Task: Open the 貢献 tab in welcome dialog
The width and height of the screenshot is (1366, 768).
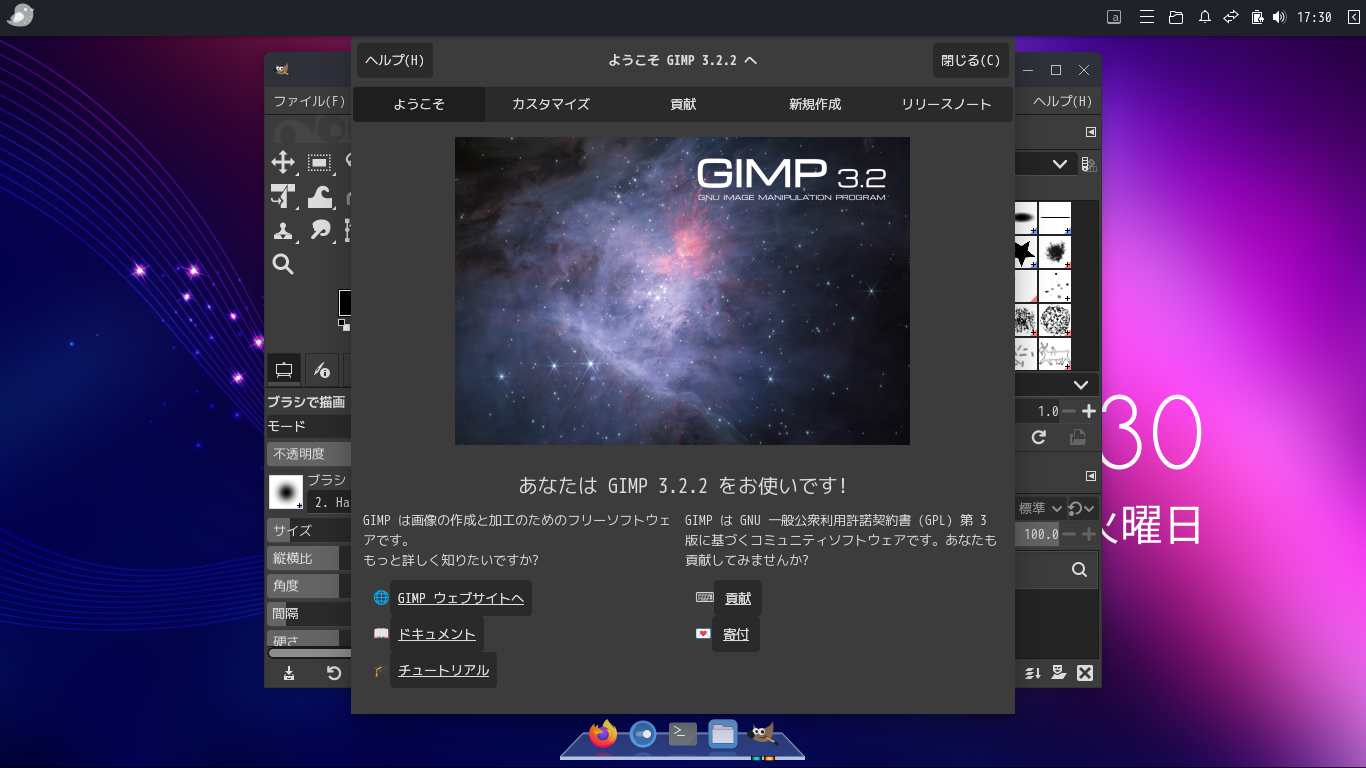Action: (683, 104)
